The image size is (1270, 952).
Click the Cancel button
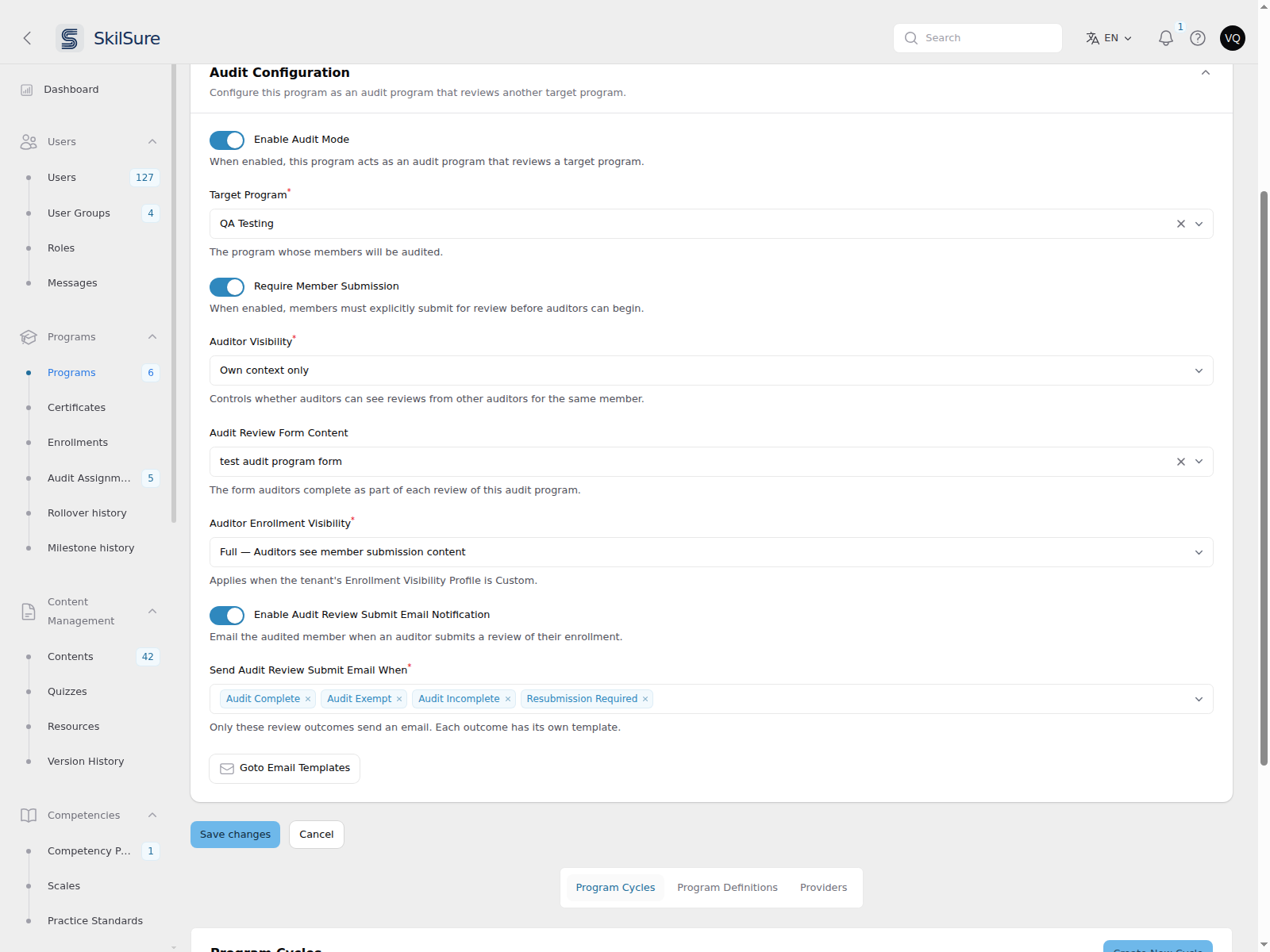[317, 835]
